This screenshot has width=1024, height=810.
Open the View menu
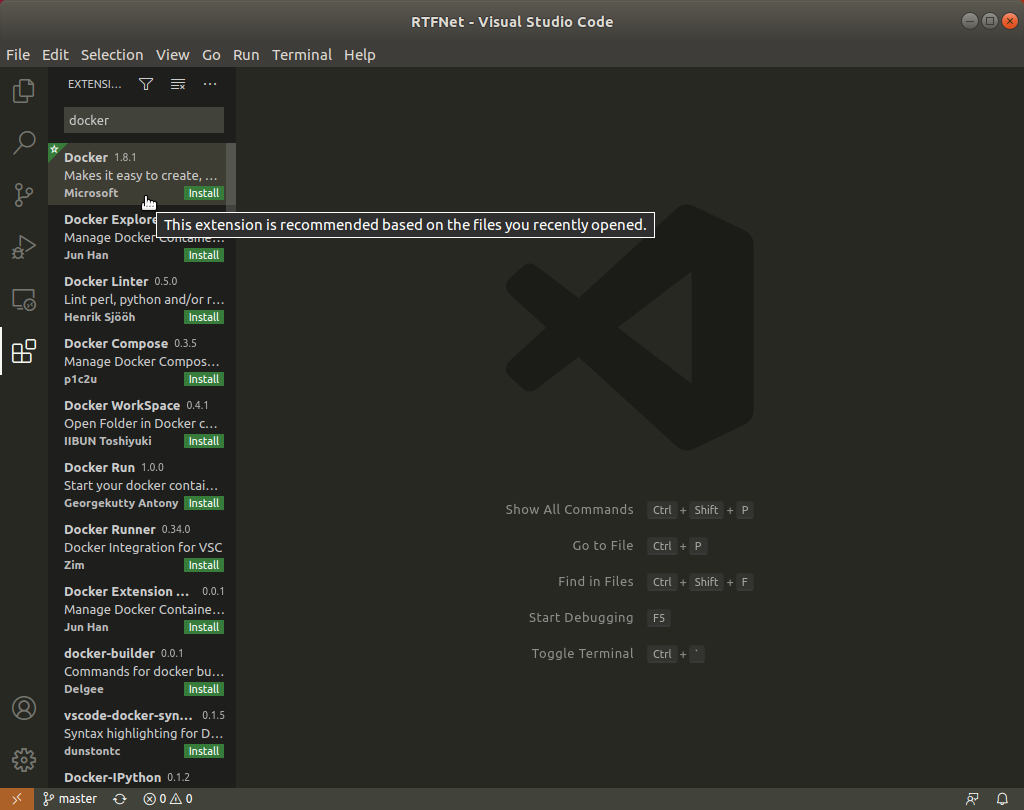click(x=172, y=55)
